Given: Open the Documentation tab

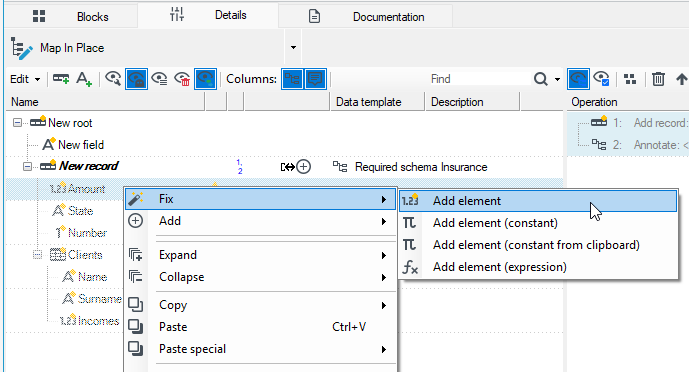Looking at the screenshot, I should click(x=366, y=17).
